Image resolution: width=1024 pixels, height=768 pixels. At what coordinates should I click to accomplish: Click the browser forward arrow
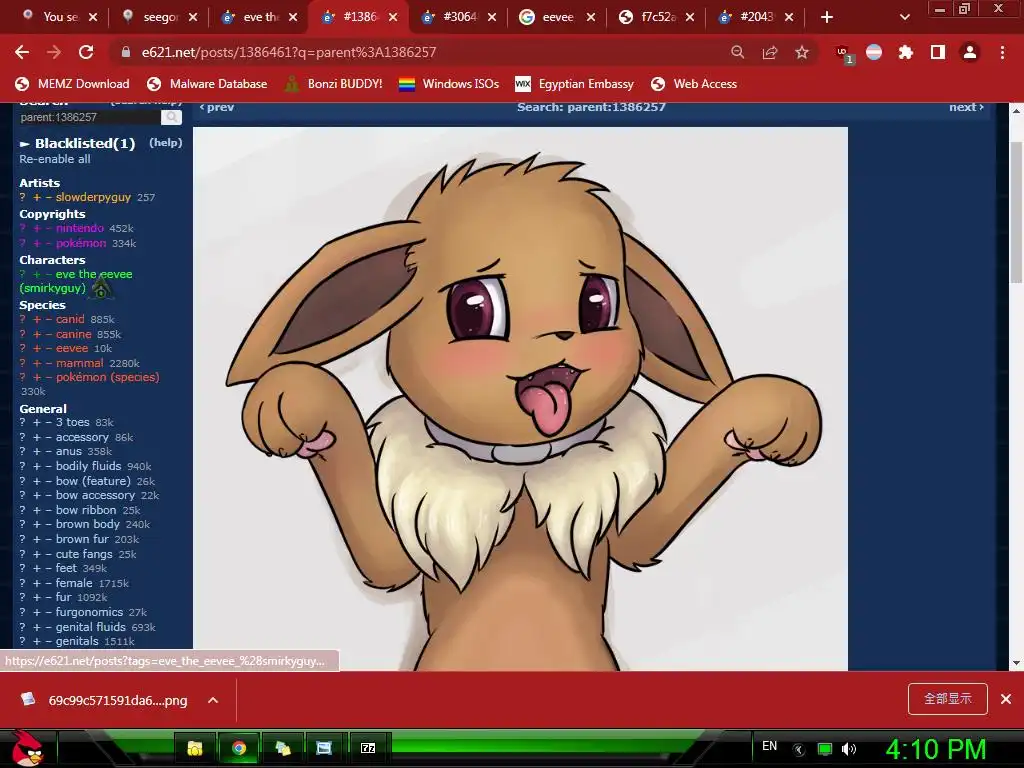(54, 52)
